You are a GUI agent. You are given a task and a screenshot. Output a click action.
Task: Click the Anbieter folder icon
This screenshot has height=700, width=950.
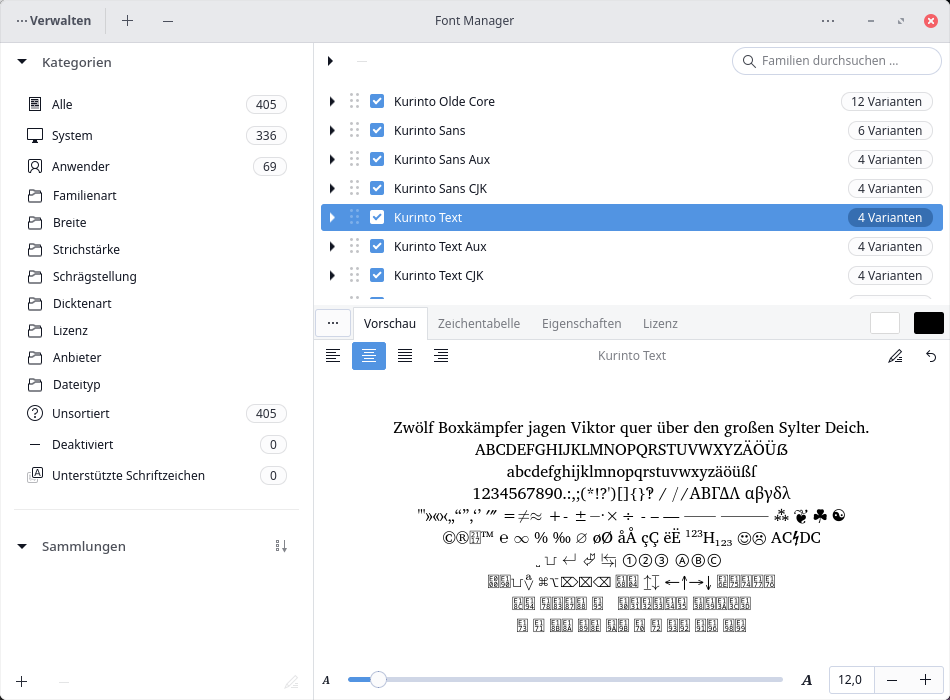35,358
